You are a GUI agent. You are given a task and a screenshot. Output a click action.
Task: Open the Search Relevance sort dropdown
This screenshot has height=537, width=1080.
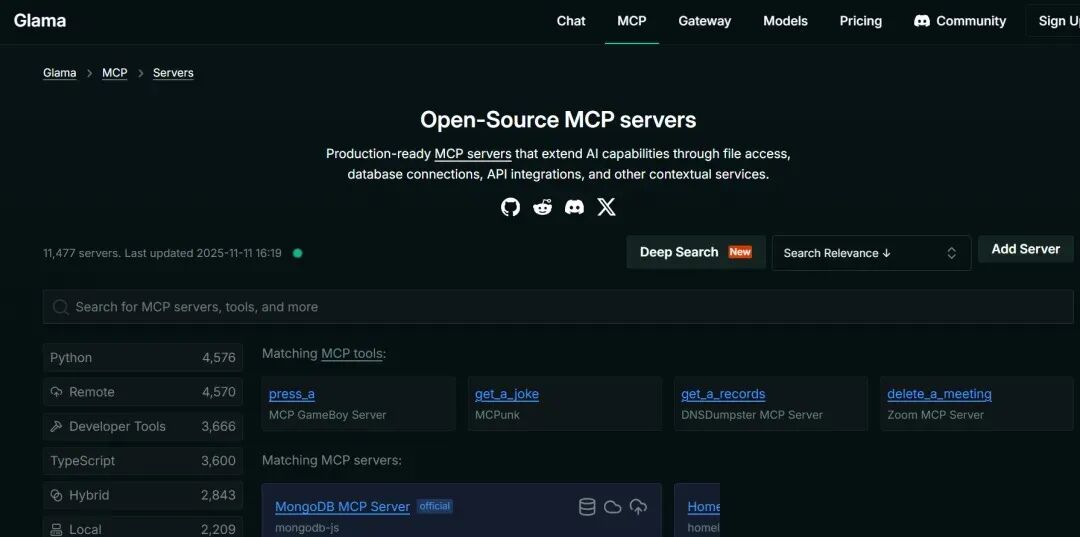coord(871,253)
